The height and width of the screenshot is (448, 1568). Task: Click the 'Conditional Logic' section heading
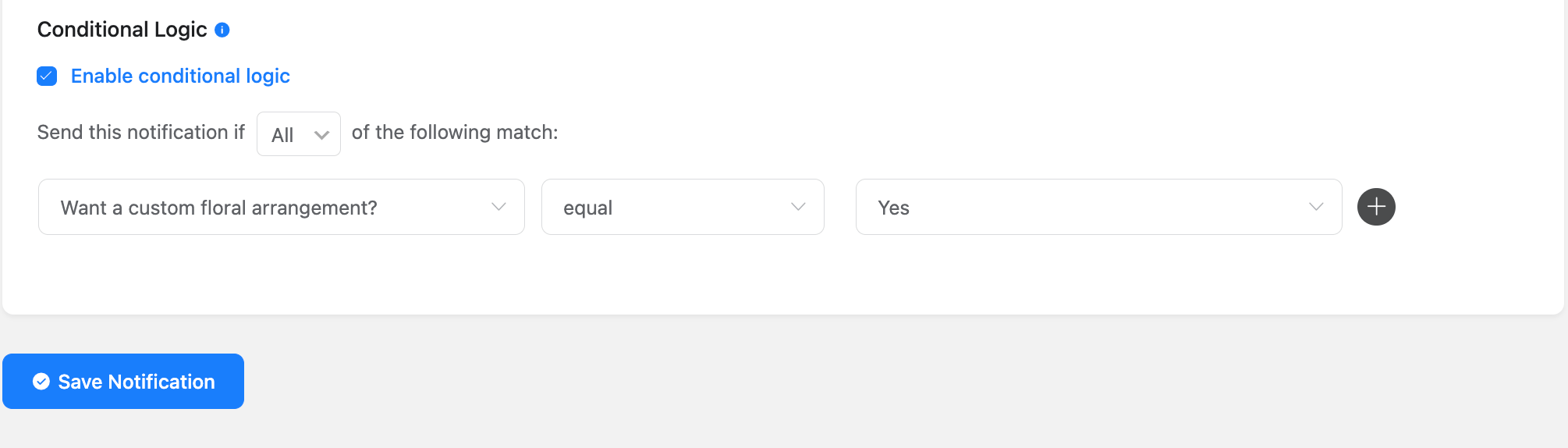[122, 30]
